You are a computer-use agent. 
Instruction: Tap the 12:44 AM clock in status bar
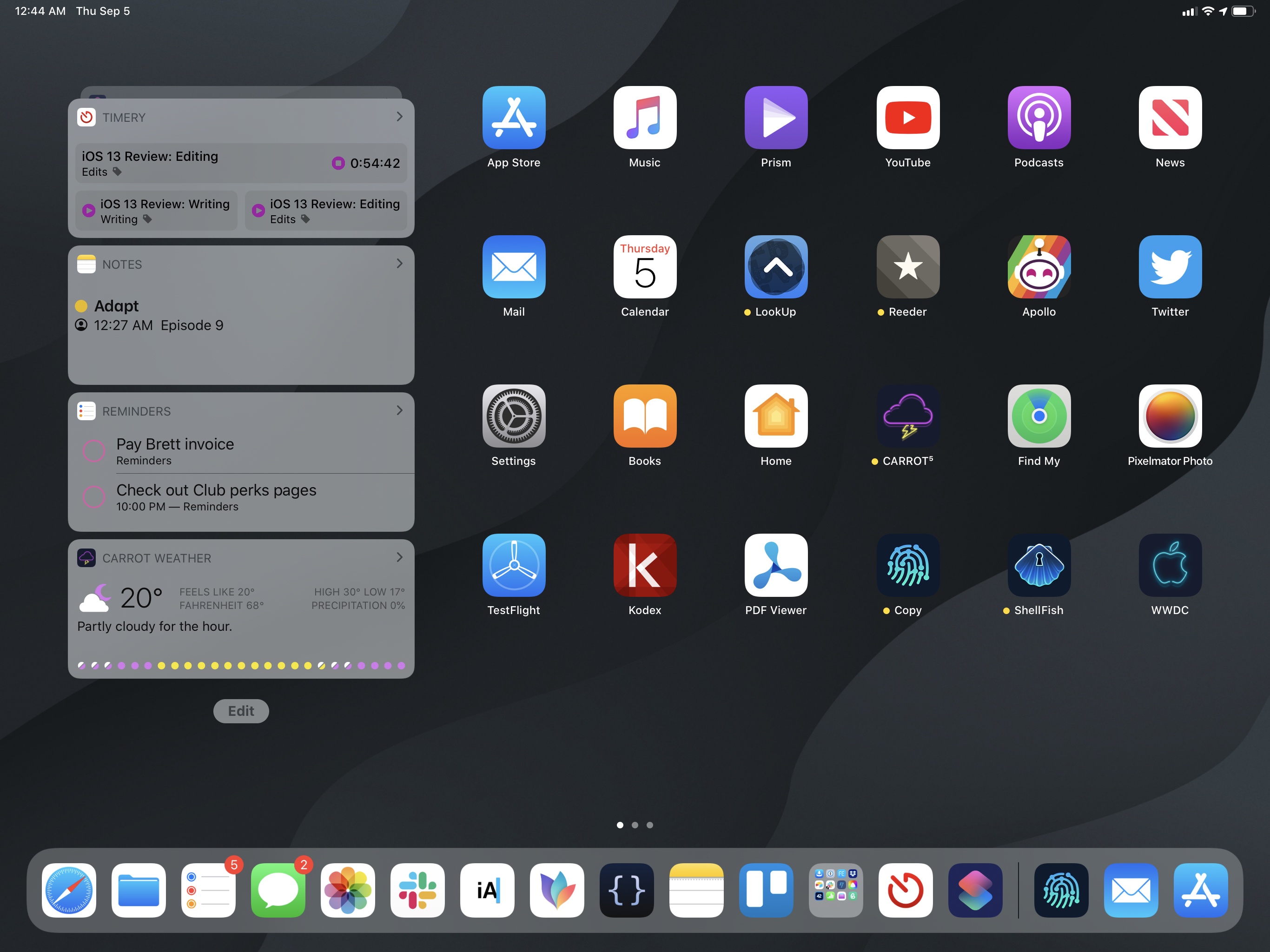coord(40,11)
